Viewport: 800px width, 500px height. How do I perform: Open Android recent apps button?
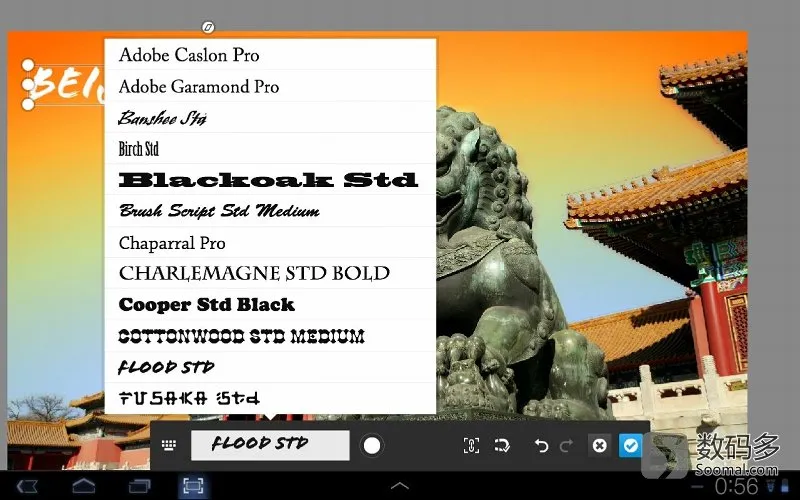[139, 486]
